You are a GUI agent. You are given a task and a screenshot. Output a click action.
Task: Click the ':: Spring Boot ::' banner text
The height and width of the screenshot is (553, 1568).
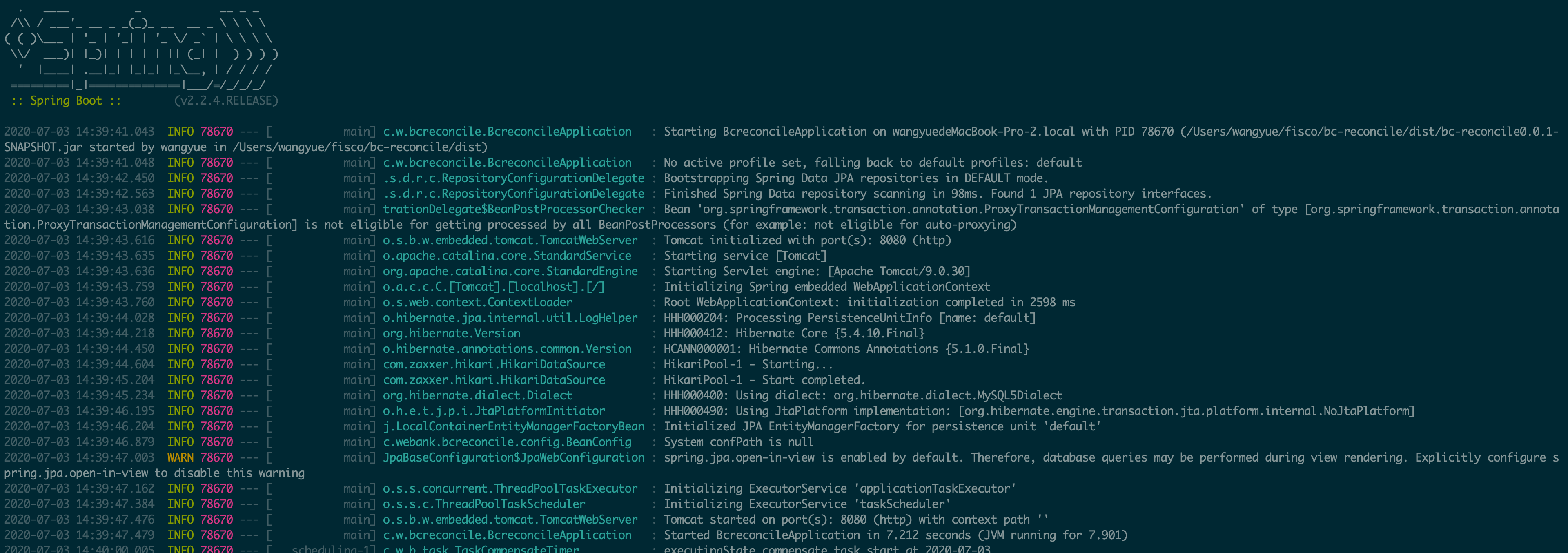click(66, 100)
